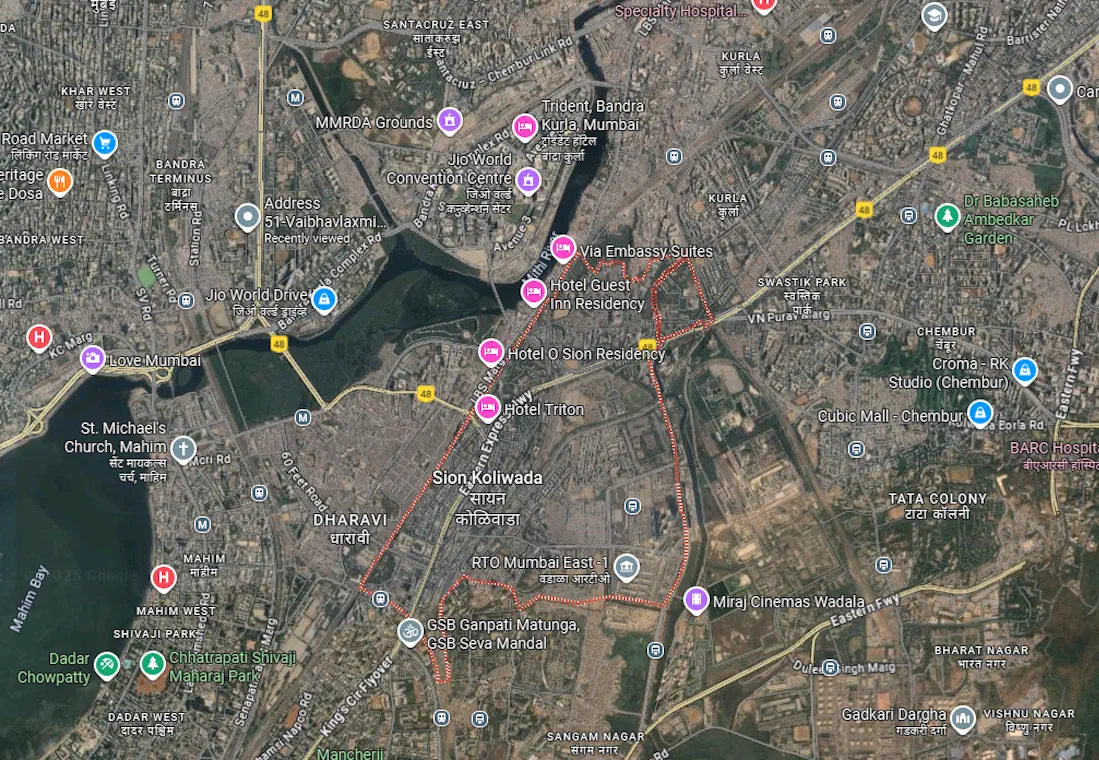Click Dr Babasaheb Ambedkar Garden marker

[948, 216]
